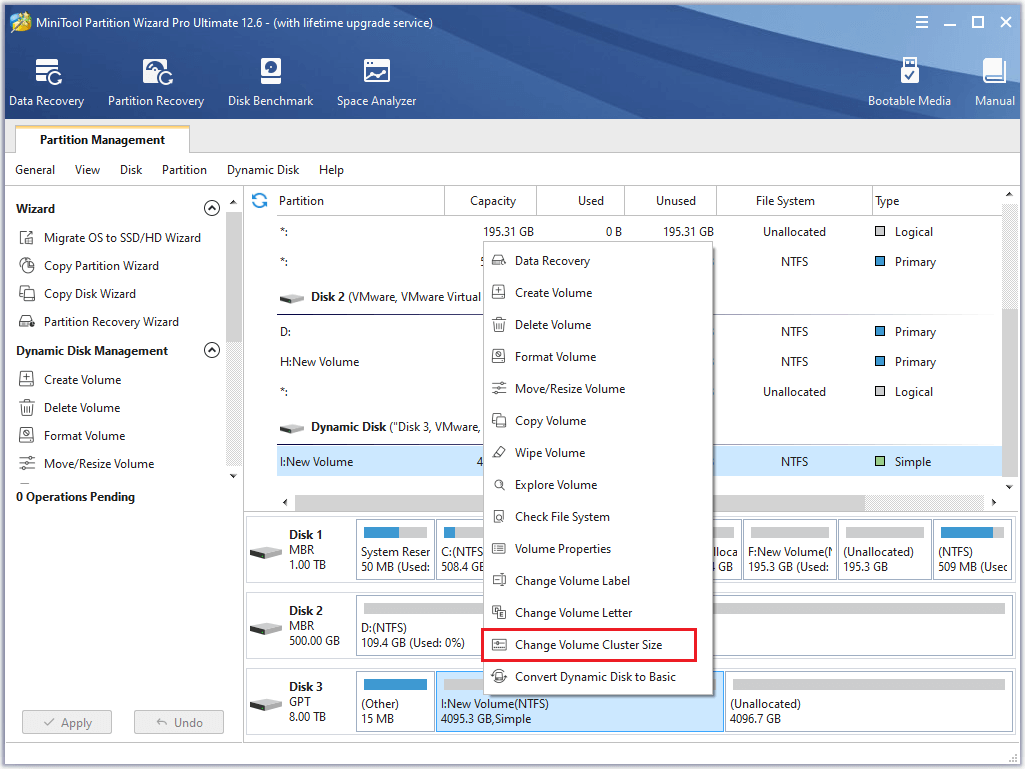This screenshot has width=1025, height=769.
Task: Click the Partition Recovery Wizard icon
Action: pos(27,322)
